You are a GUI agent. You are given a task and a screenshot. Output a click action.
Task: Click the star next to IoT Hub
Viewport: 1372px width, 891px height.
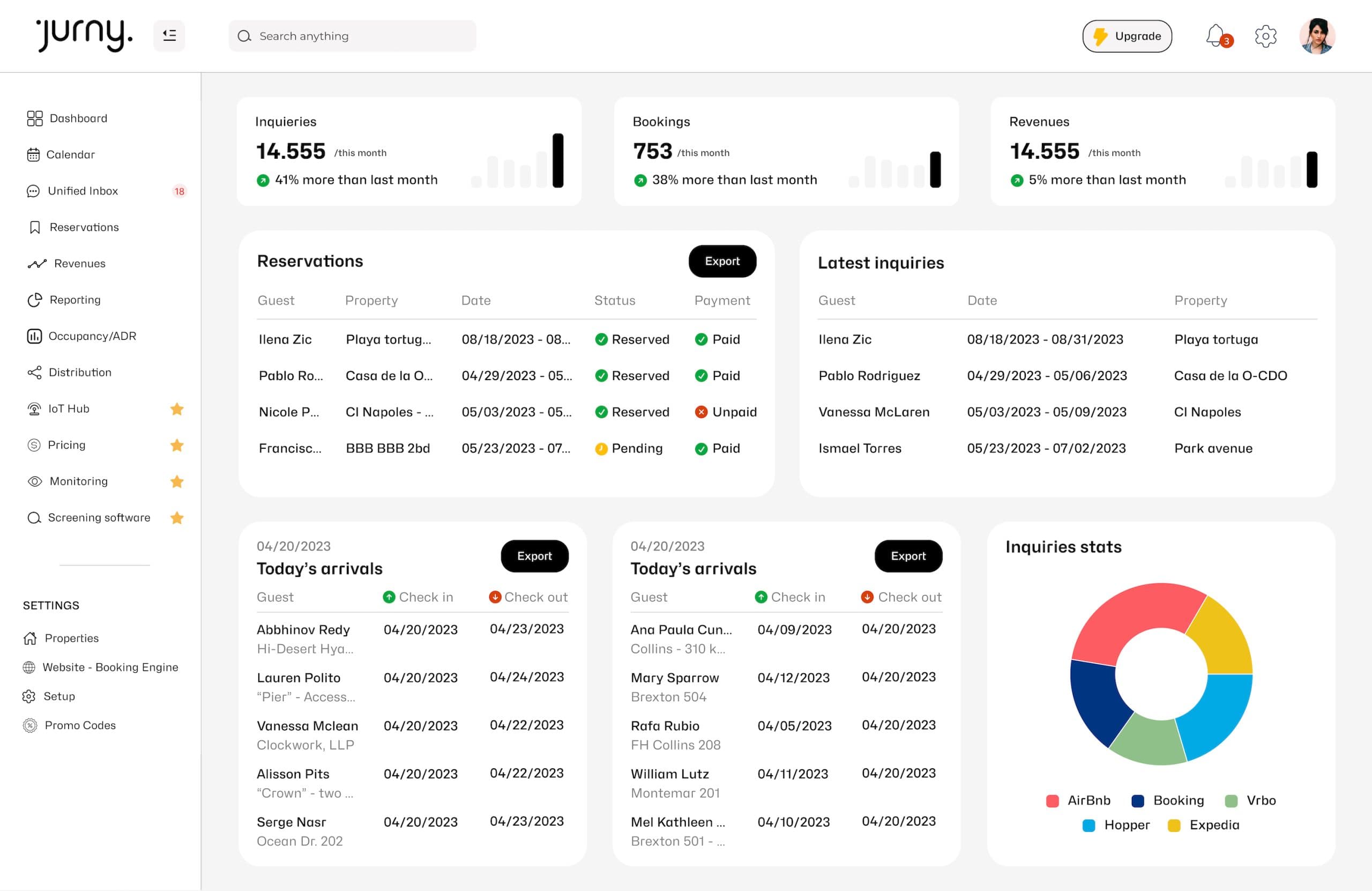pos(177,409)
